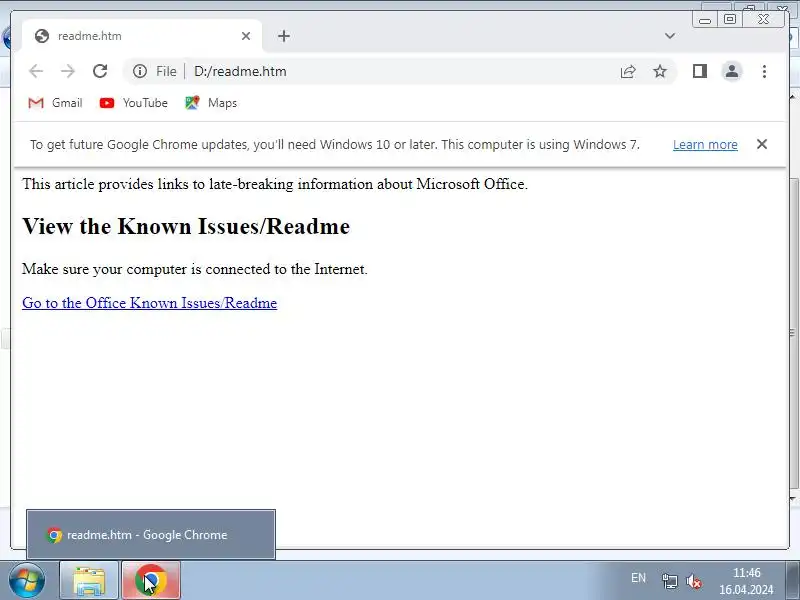Minimize the Chrome window
Image resolution: width=800 pixels, height=600 pixels.
pyautogui.click(x=705, y=20)
